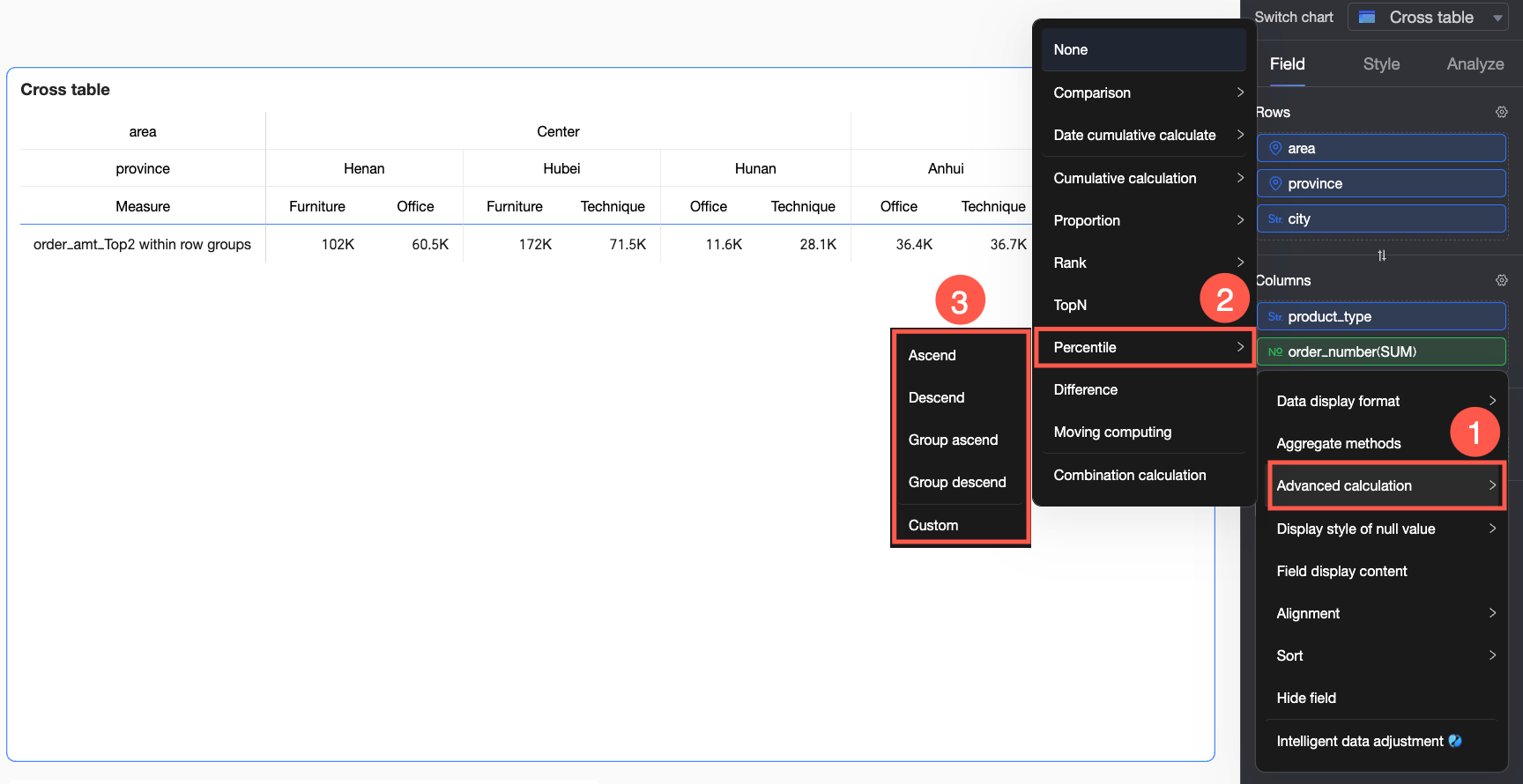The height and width of the screenshot is (784, 1523).
Task: Click the 102K value cell
Action: pyautogui.click(x=338, y=244)
